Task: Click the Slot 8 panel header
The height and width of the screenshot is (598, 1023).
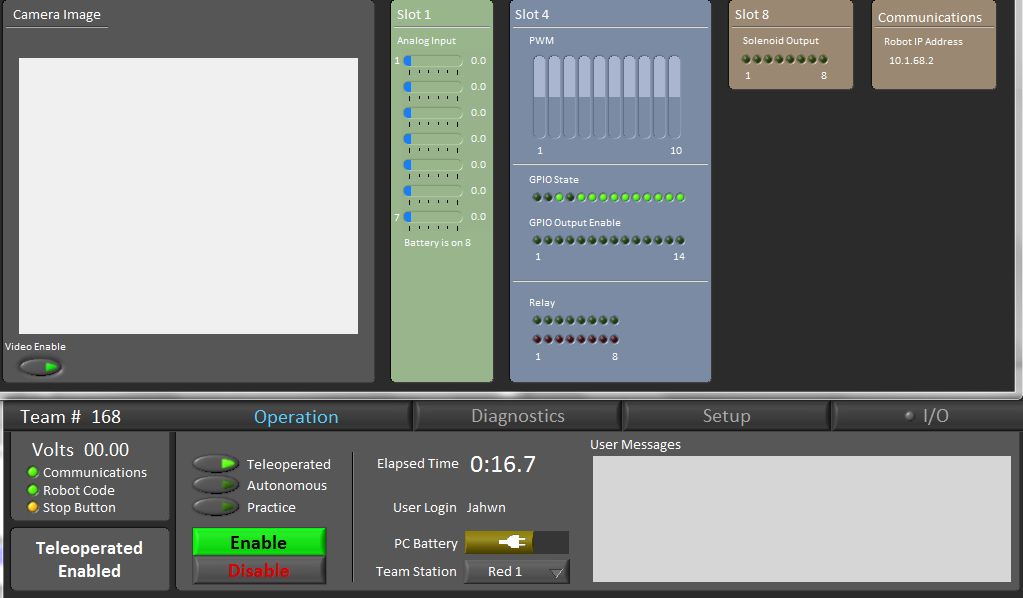Action: tap(752, 14)
